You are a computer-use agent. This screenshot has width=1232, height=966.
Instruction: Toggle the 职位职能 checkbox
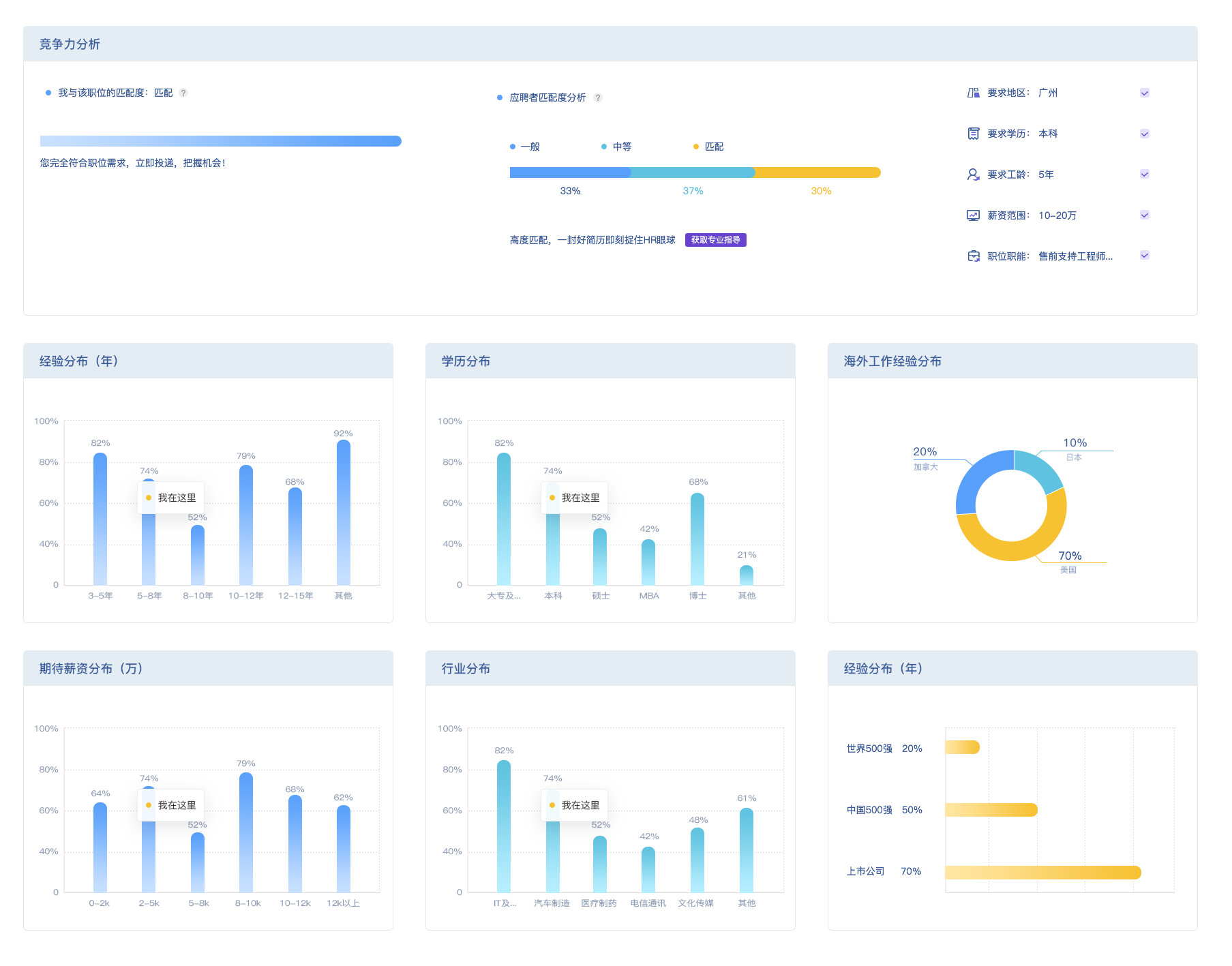(x=1144, y=256)
